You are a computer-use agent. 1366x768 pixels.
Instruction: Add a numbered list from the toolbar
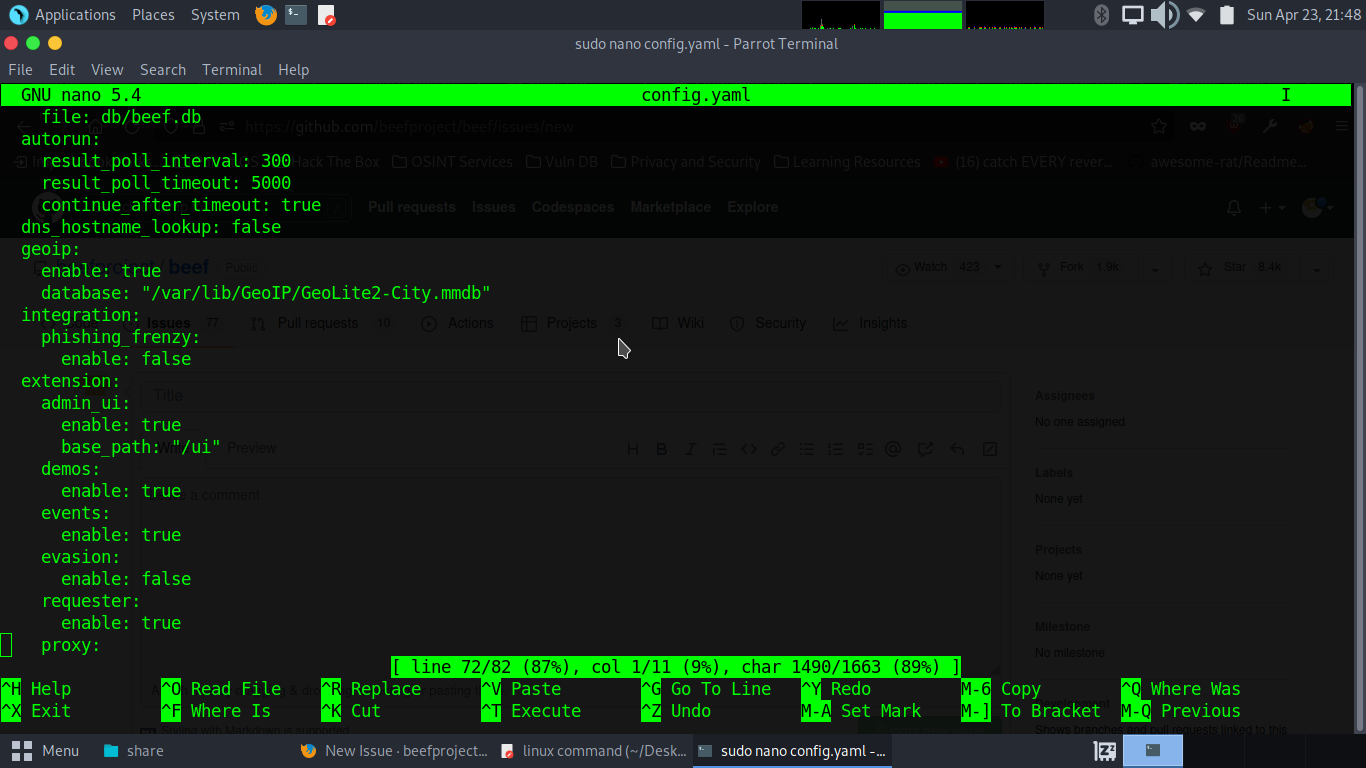[835, 448]
